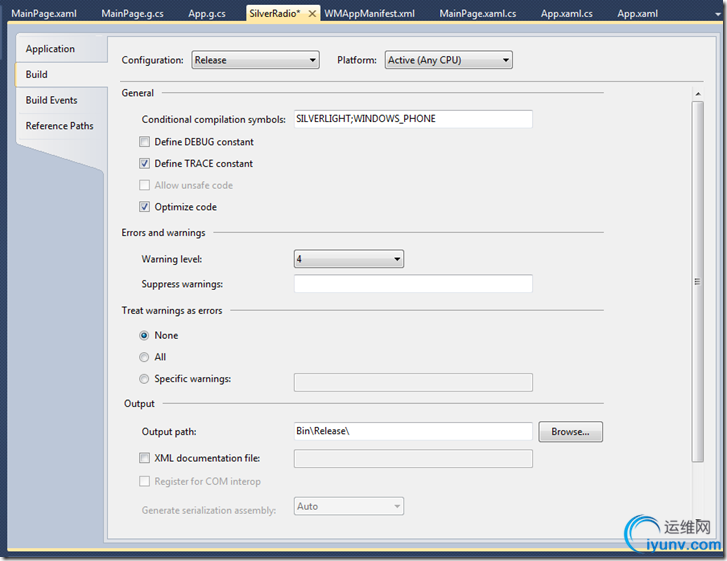The width and height of the screenshot is (727, 561).
Task: Toggle Register for COM interop checkbox
Action: pos(145,481)
